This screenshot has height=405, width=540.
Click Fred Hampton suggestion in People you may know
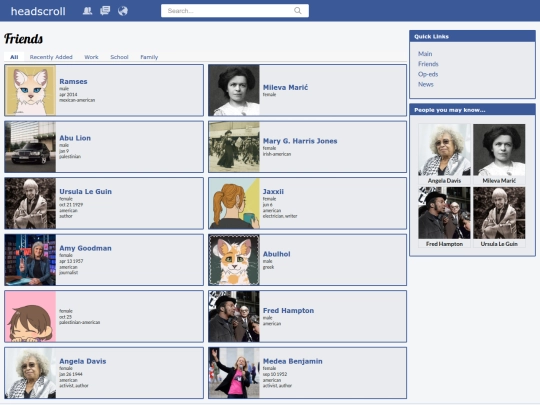pos(444,213)
